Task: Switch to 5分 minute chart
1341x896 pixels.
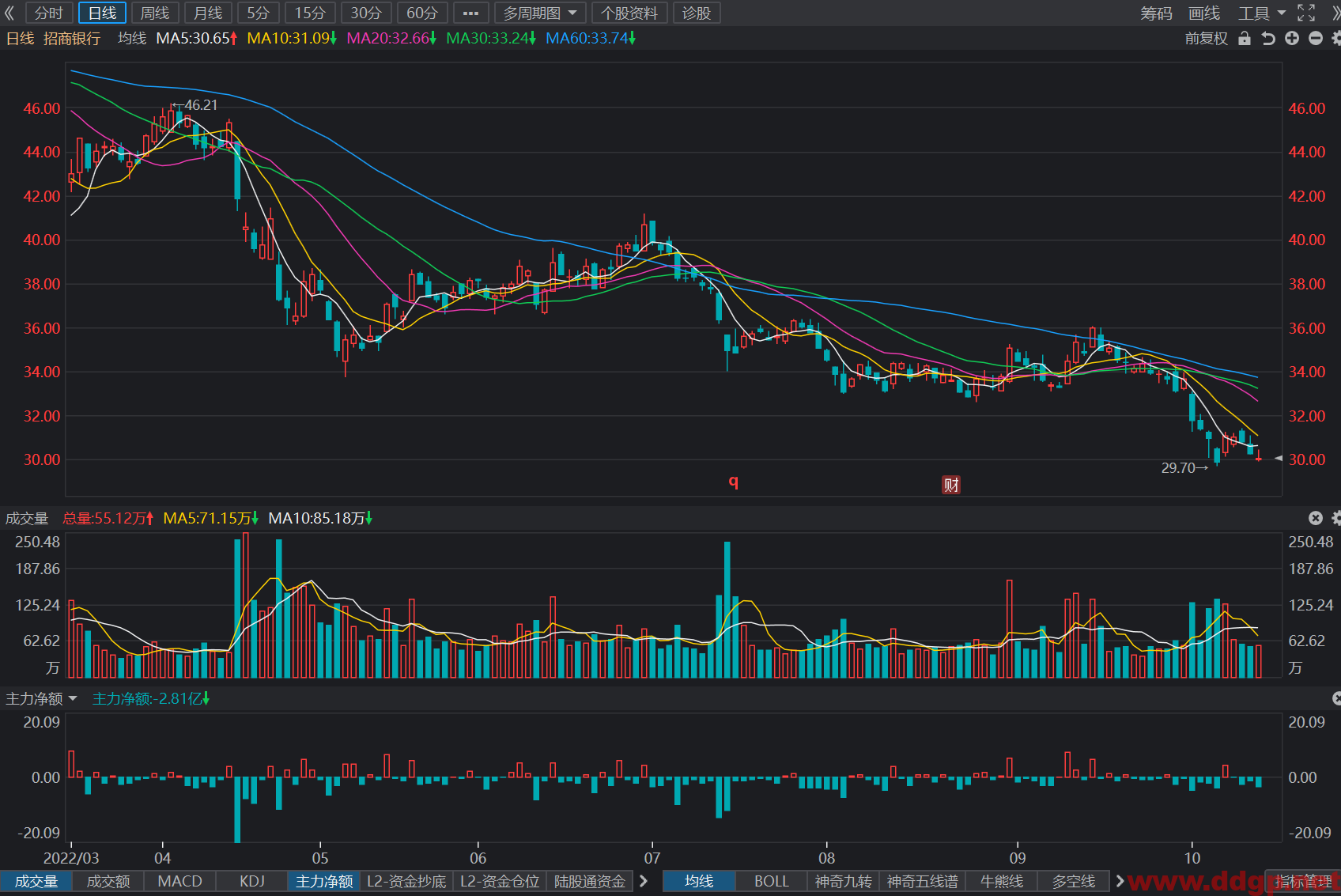Action: click(258, 13)
